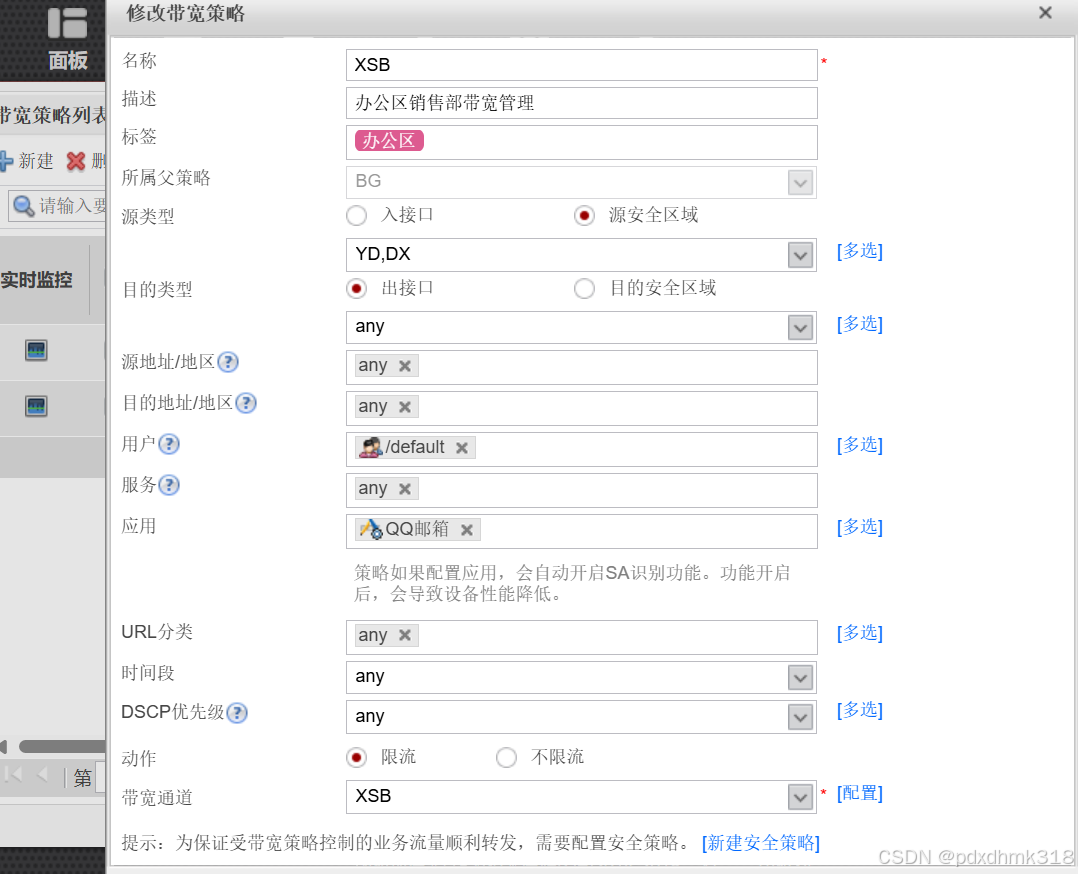
Task: Select the 目的安全区域 radio option
Action: 585,289
